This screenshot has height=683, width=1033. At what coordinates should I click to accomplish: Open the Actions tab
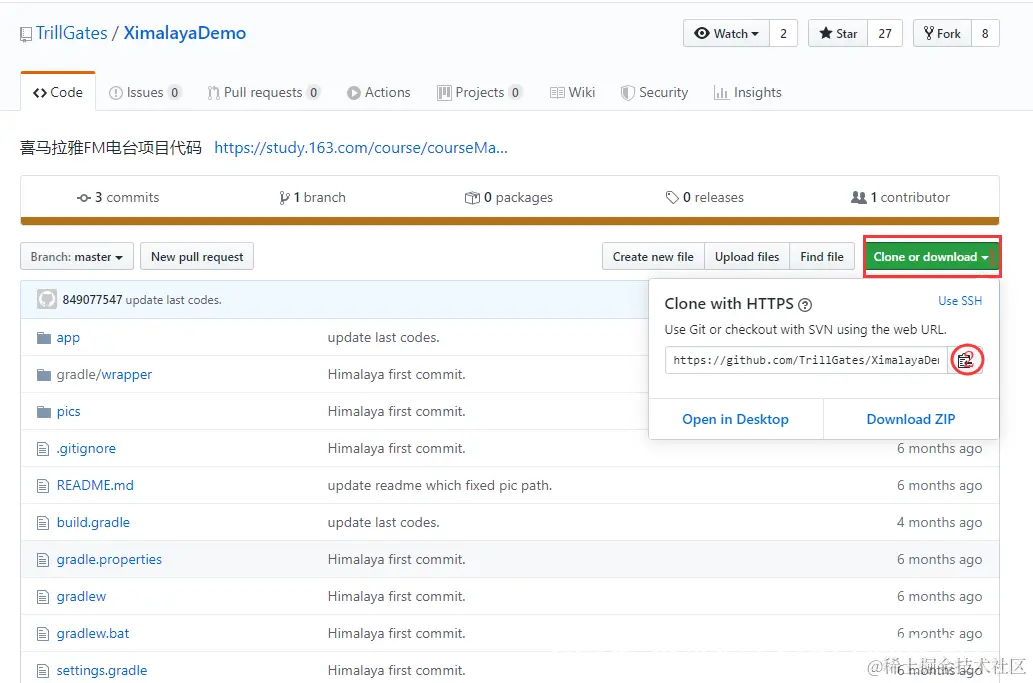[379, 92]
